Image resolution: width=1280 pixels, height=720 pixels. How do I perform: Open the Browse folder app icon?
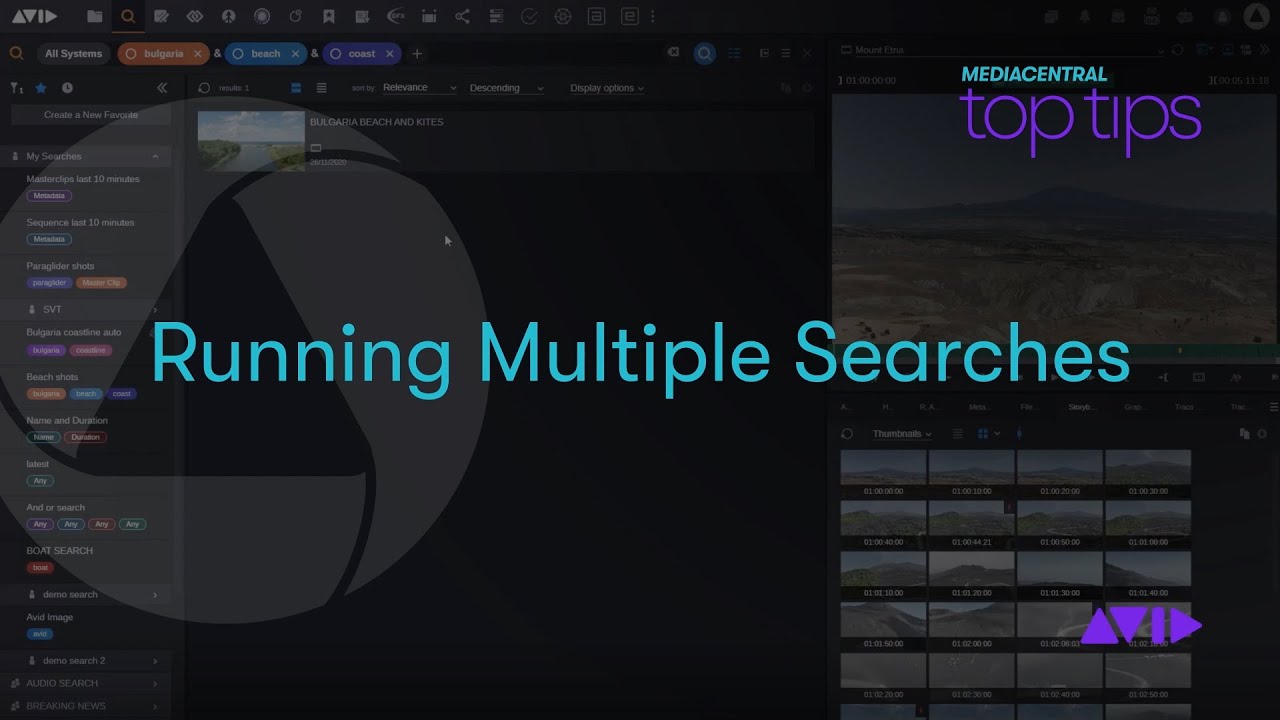[94, 16]
